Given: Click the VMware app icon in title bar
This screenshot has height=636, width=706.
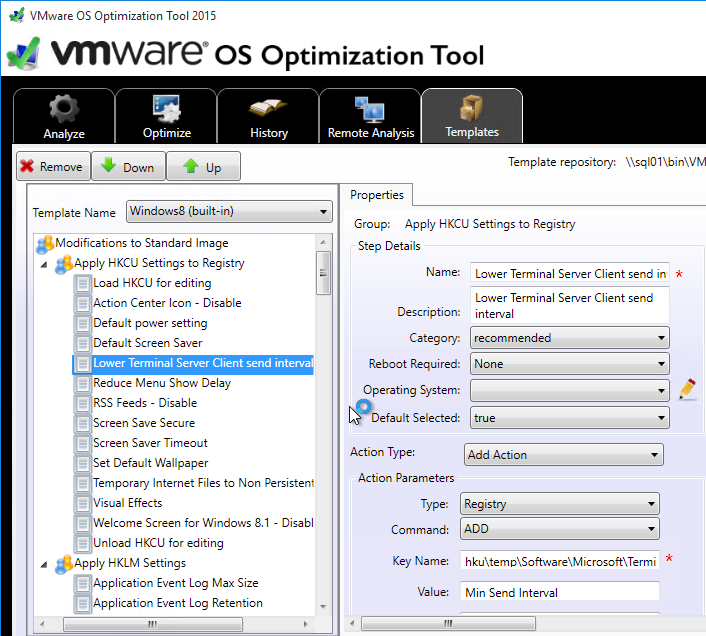Looking at the screenshot, I should [17, 15].
